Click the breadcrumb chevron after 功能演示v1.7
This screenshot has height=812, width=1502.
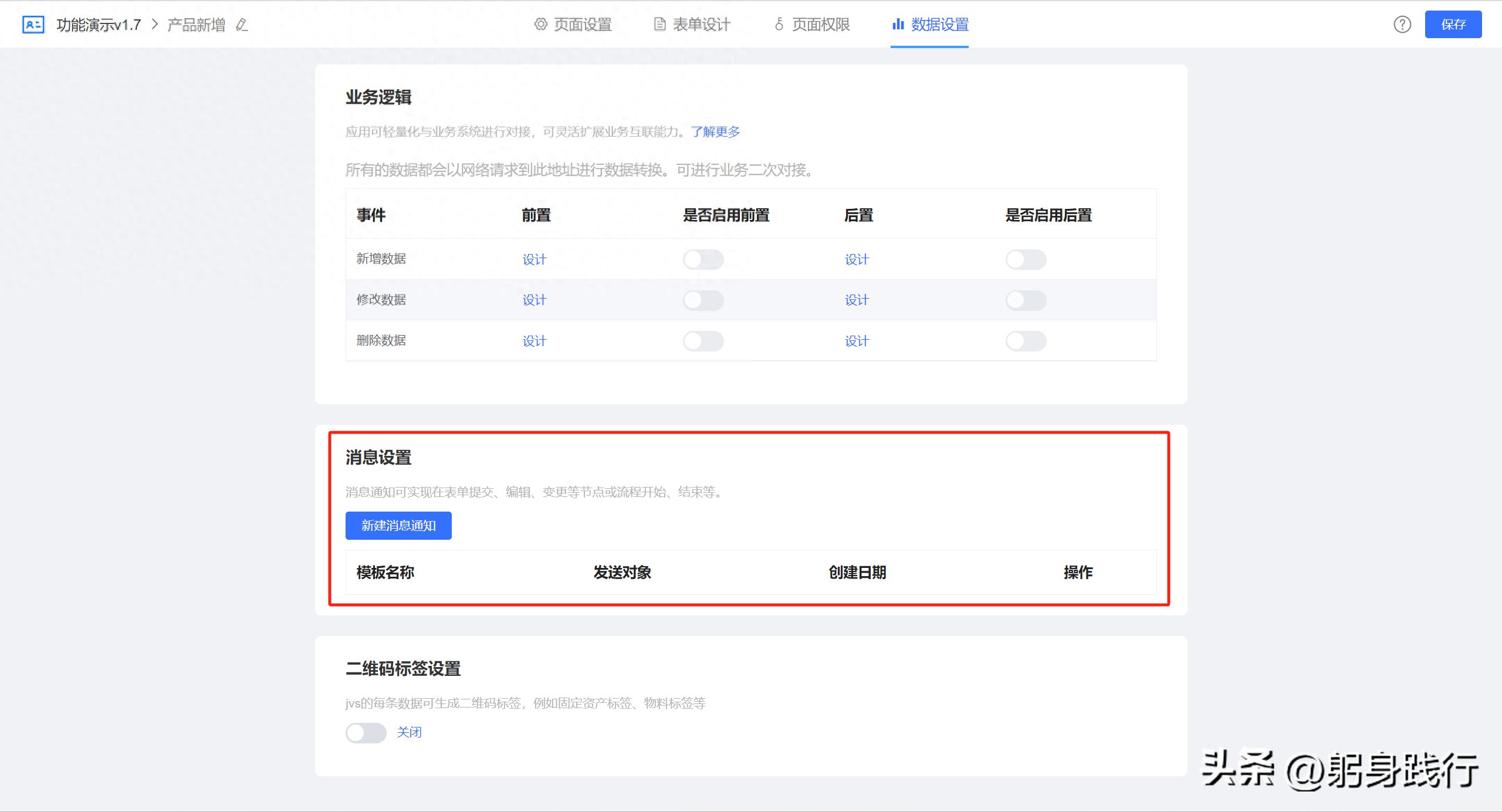[x=155, y=24]
